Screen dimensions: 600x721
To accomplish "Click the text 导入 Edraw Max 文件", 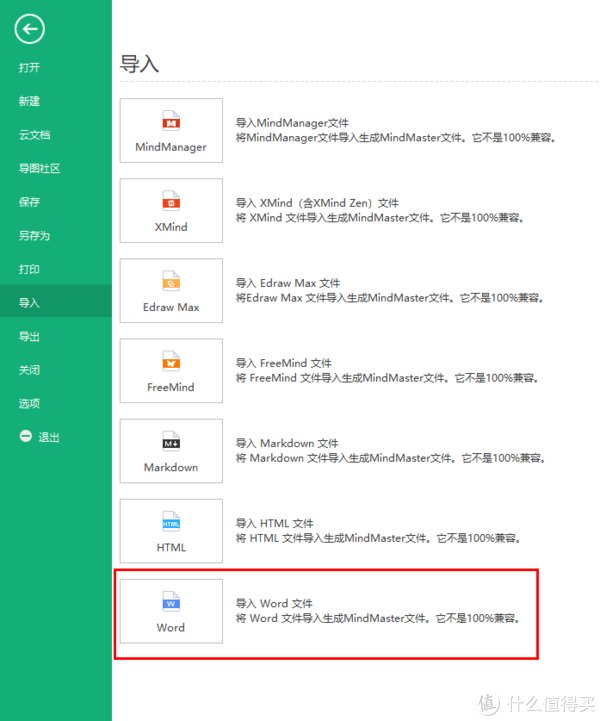I will 288,283.
